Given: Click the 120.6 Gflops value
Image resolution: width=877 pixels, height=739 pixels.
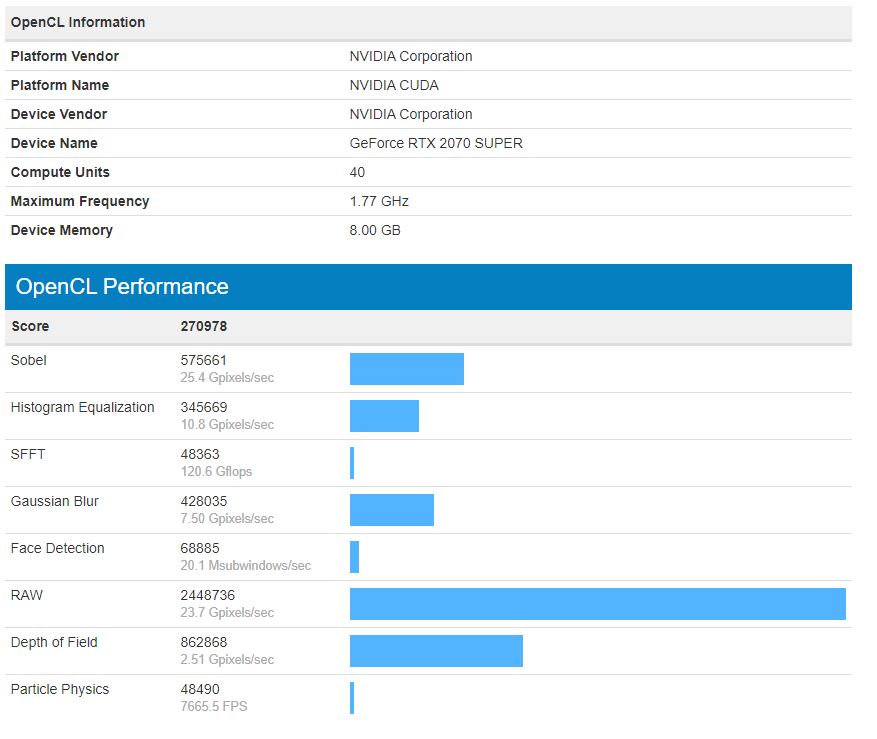Looking at the screenshot, I should (216, 472).
